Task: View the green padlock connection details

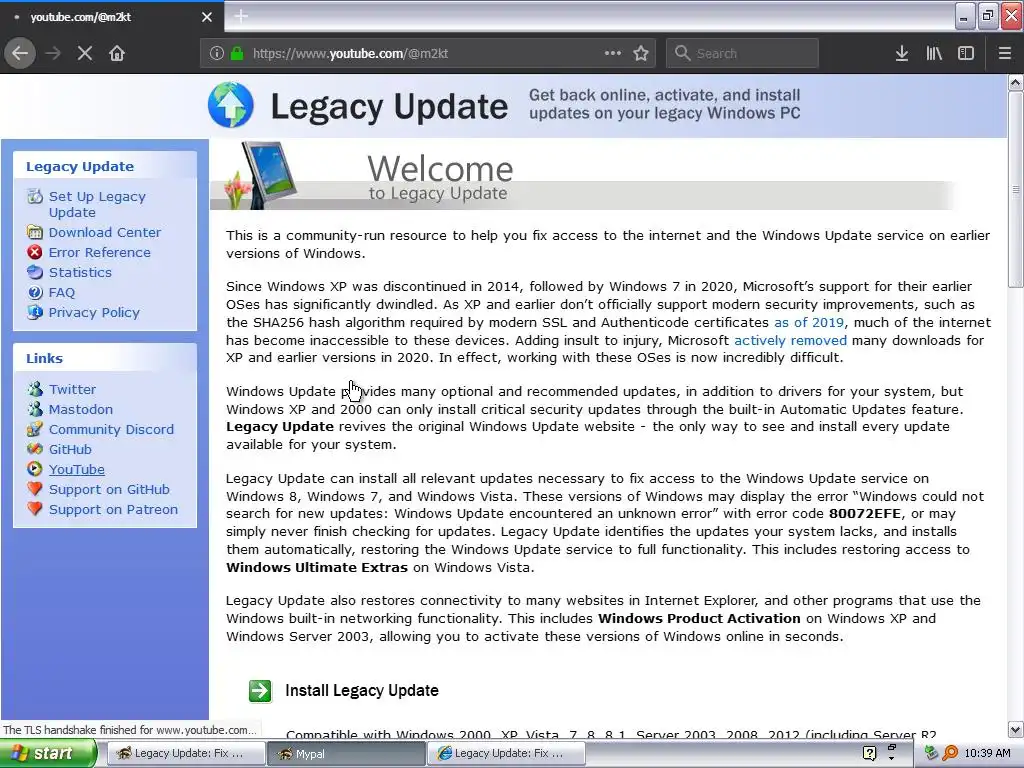Action: (237, 54)
